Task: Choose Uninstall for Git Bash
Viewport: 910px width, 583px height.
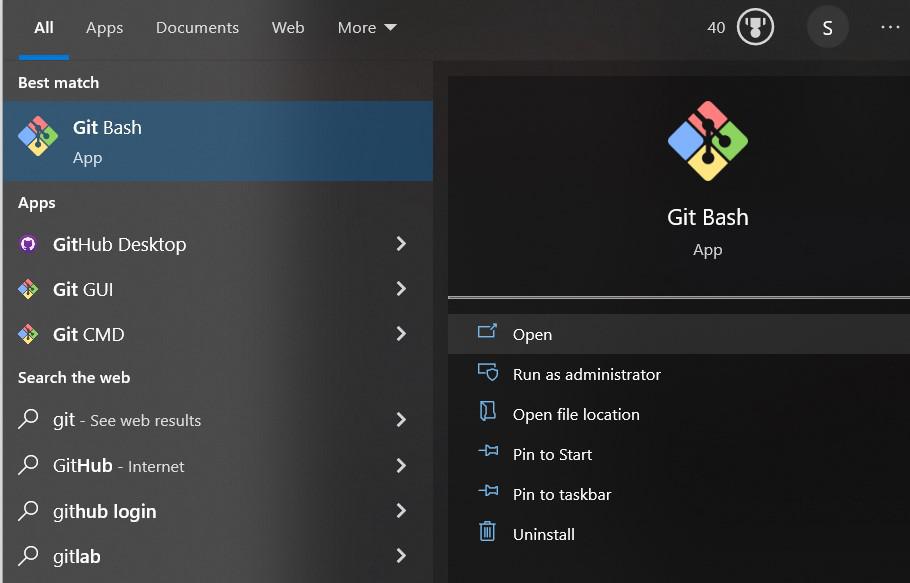Action: tap(679, 534)
